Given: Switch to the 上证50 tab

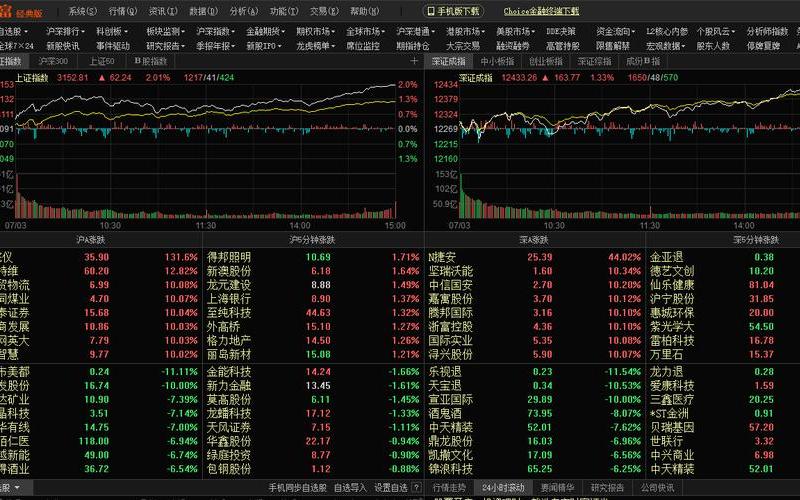Looking at the screenshot, I should pyautogui.click(x=102, y=62).
